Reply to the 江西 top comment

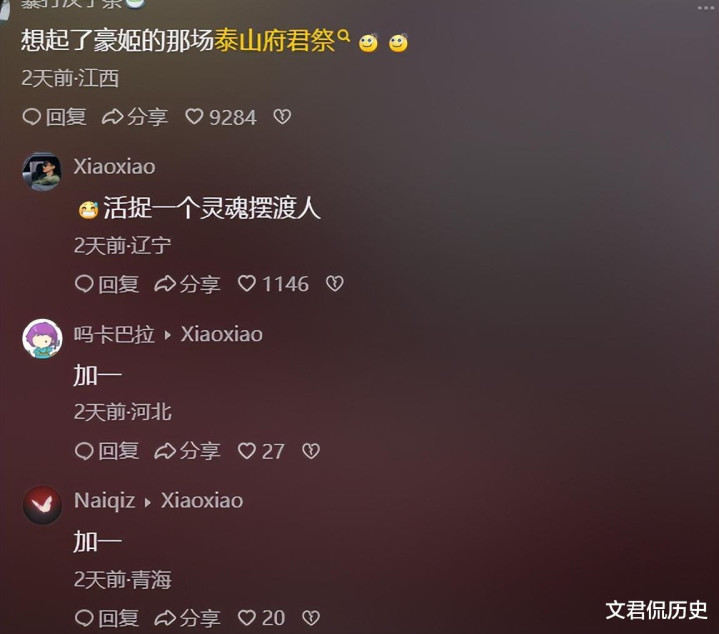tap(54, 117)
